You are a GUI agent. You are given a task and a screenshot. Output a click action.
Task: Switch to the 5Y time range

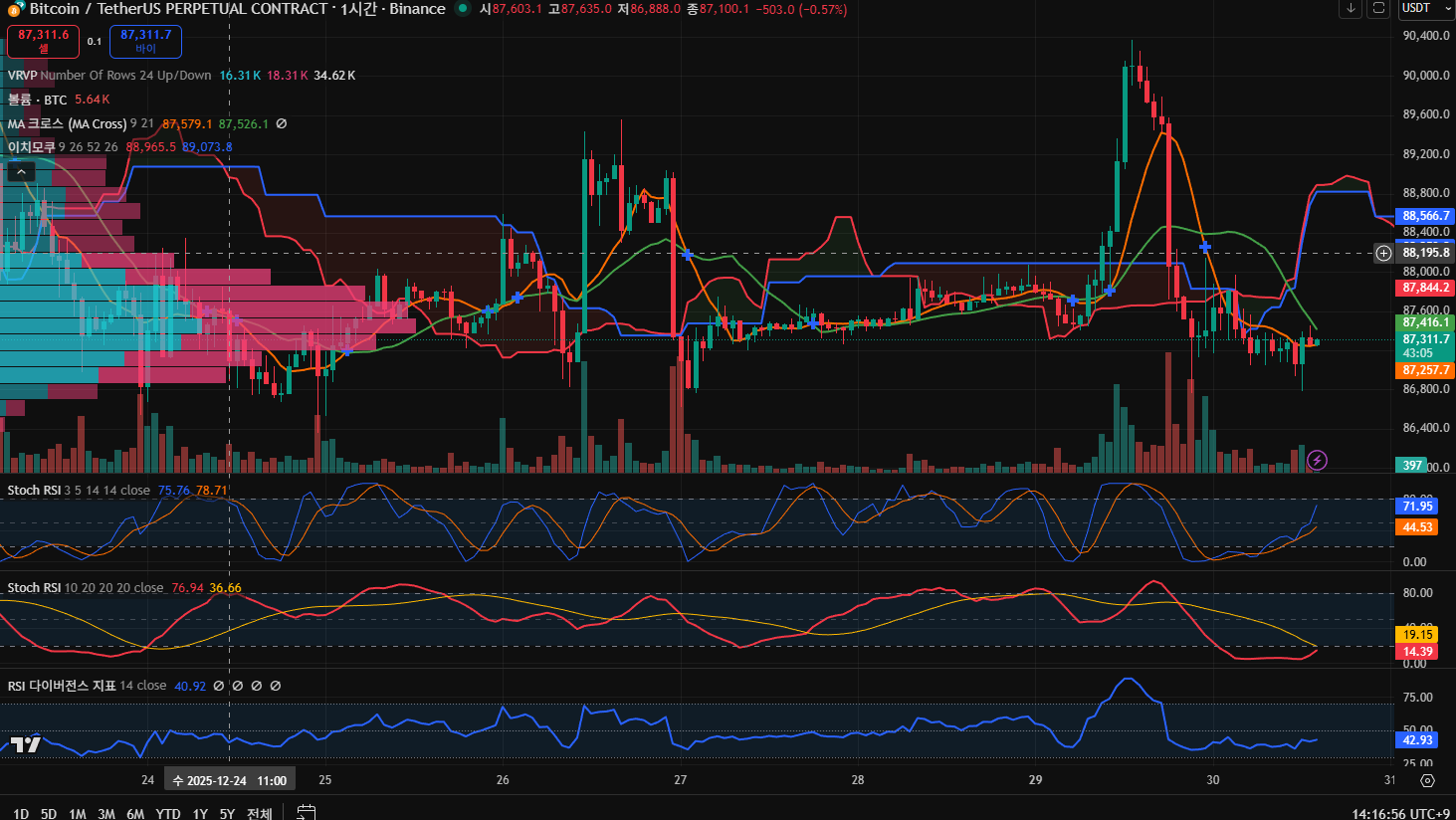click(x=227, y=813)
